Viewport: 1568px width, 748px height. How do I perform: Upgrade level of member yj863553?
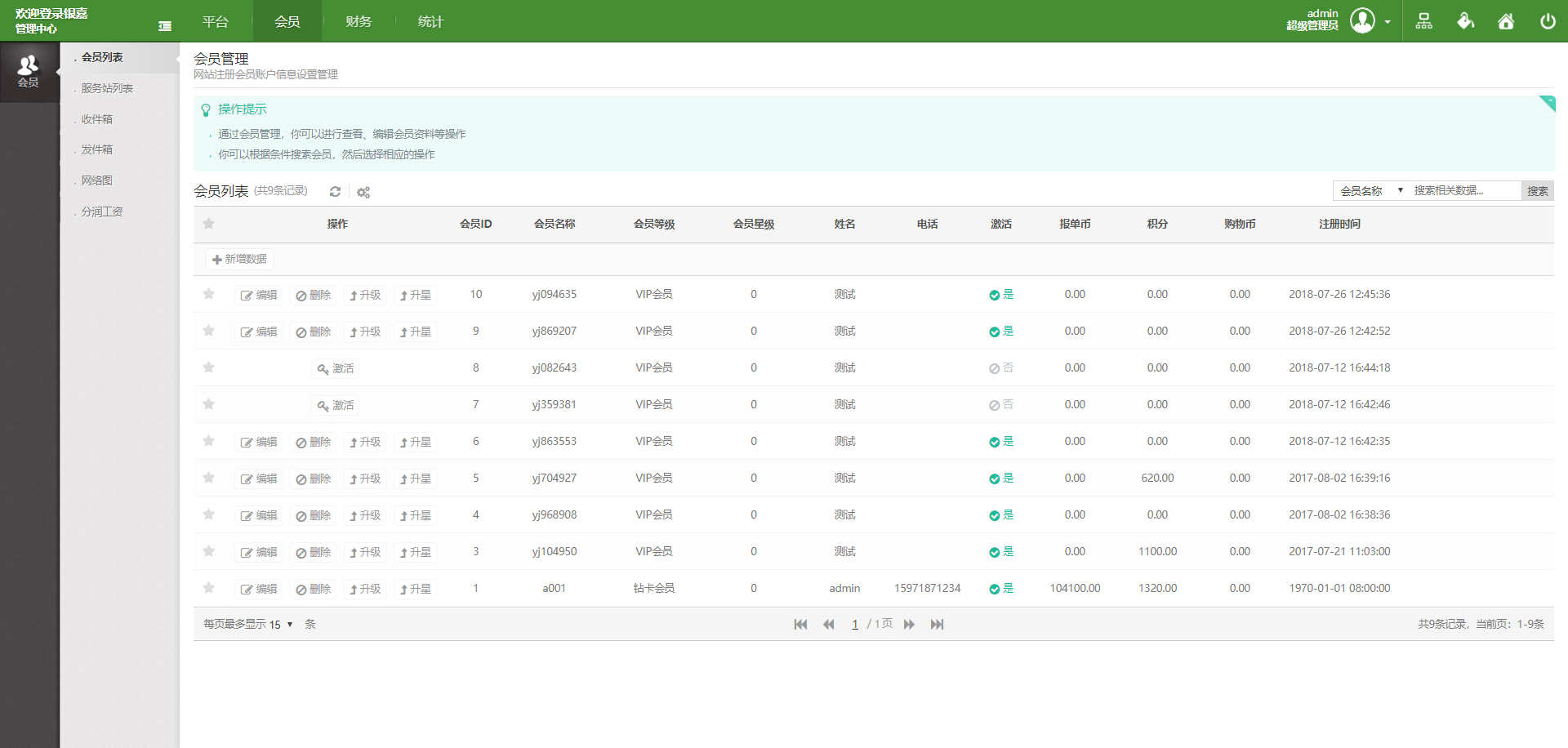tap(365, 442)
